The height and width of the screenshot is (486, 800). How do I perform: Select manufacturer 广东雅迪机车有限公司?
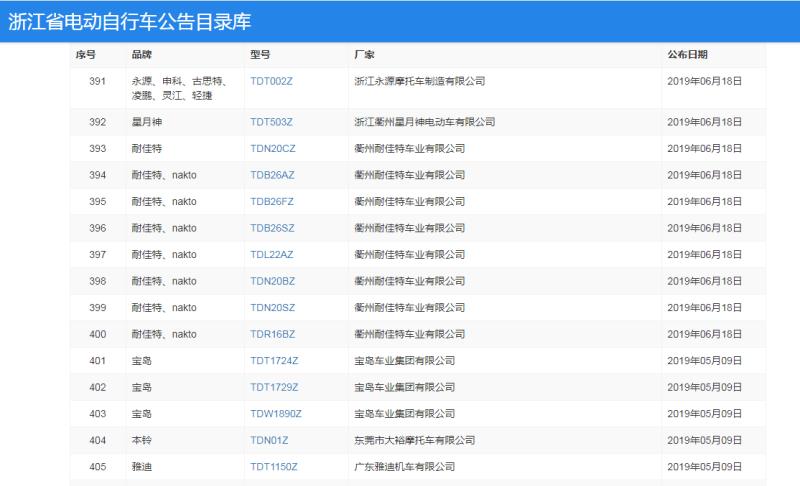[404, 467]
